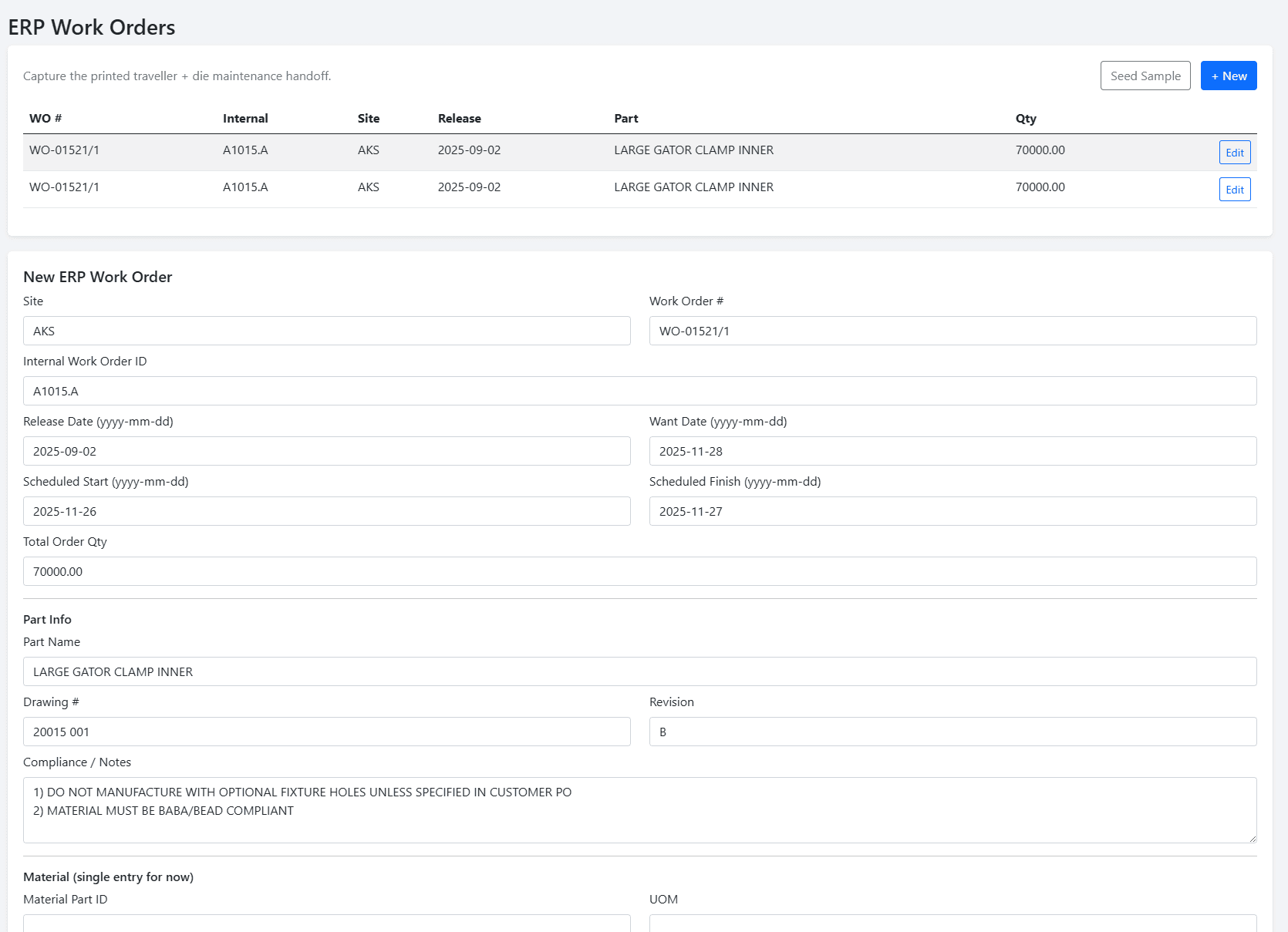Click the Site input containing AKS
This screenshot has height=932, width=1288.
click(326, 331)
